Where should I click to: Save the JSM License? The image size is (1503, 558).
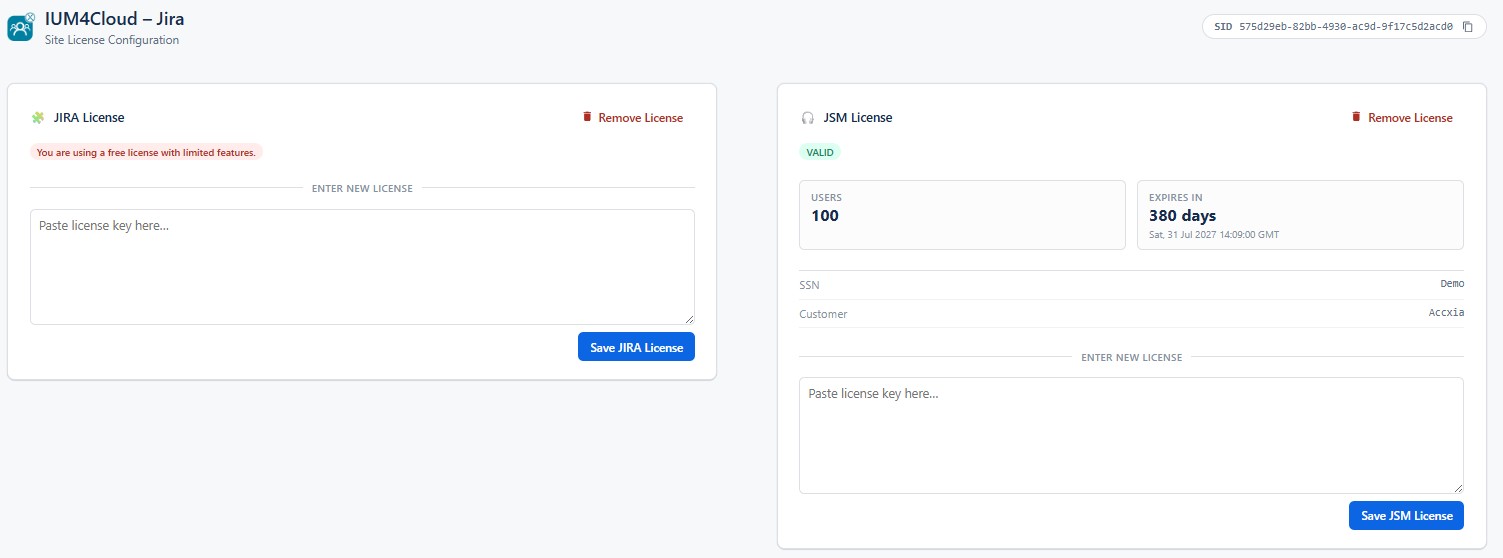[x=1406, y=515]
